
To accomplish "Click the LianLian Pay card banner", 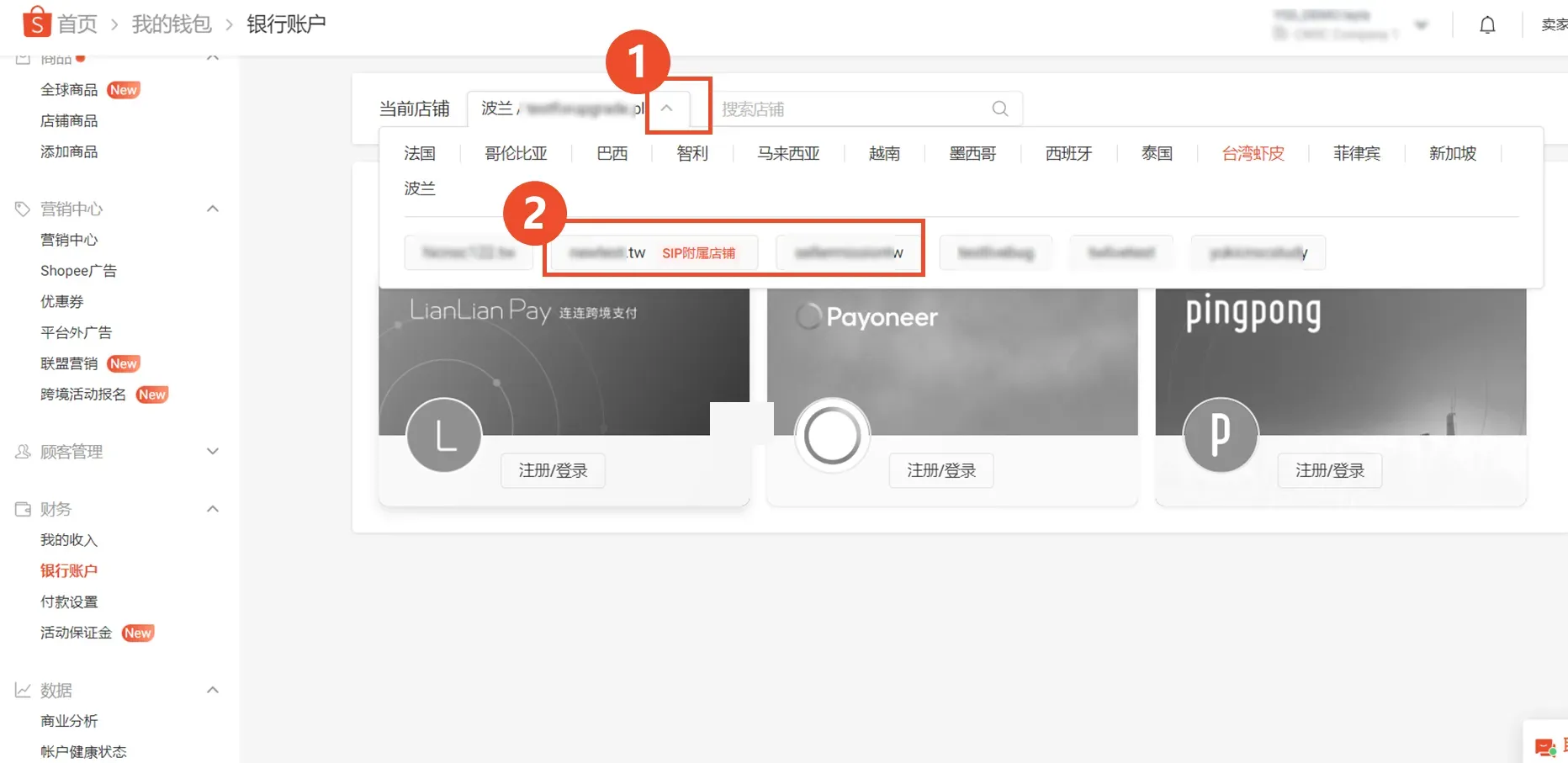I will (564, 362).
